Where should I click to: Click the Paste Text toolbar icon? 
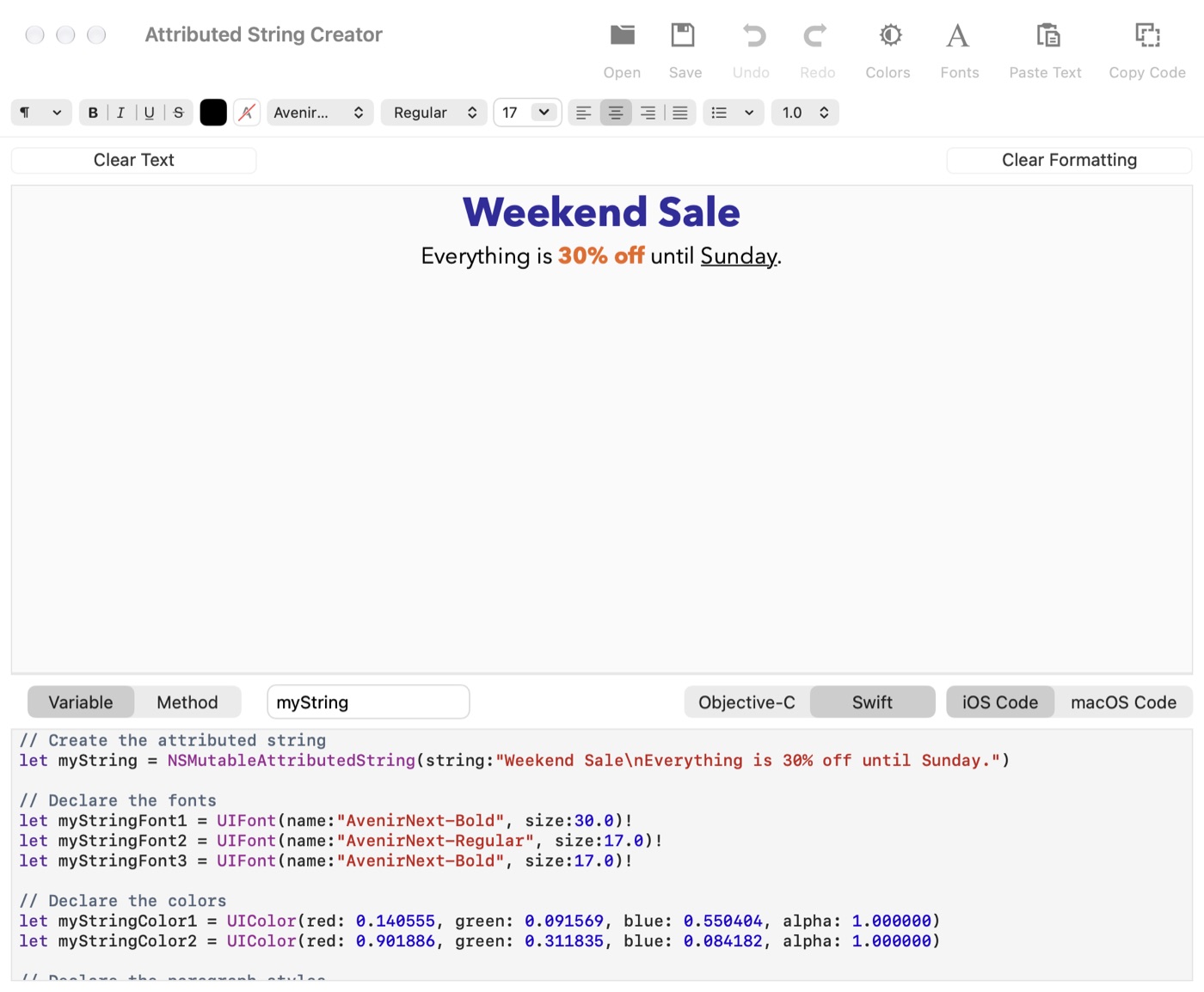tap(1047, 35)
